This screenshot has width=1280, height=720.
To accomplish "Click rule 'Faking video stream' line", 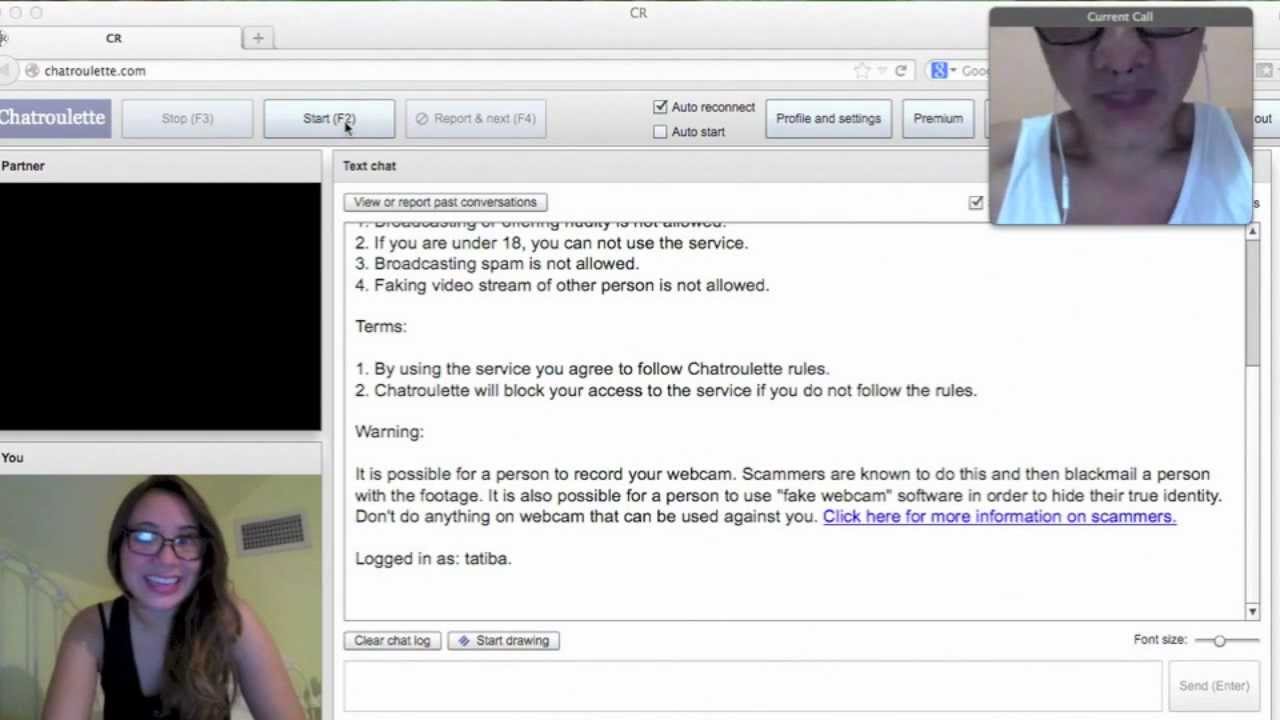I will coord(562,285).
